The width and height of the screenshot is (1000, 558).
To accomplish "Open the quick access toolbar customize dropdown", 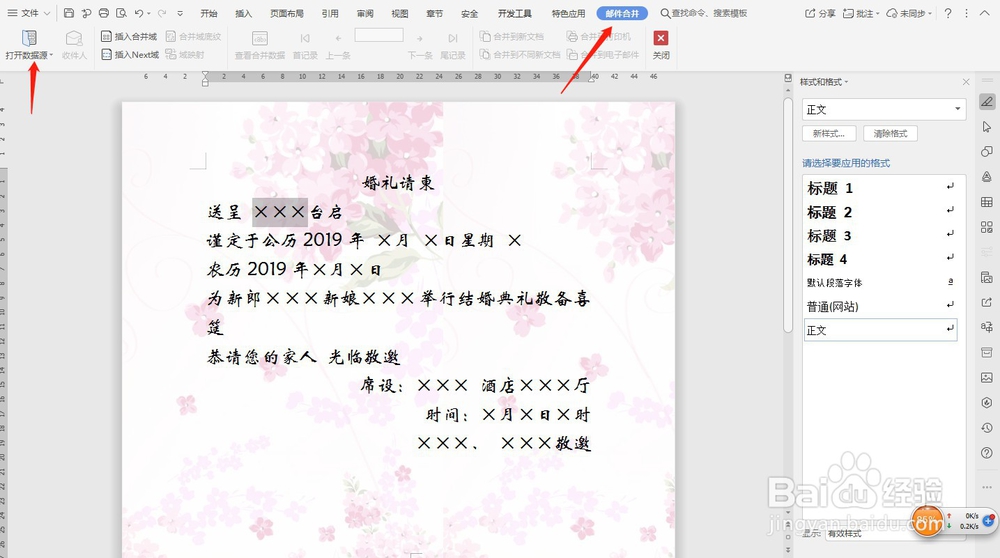I will (180, 13).
